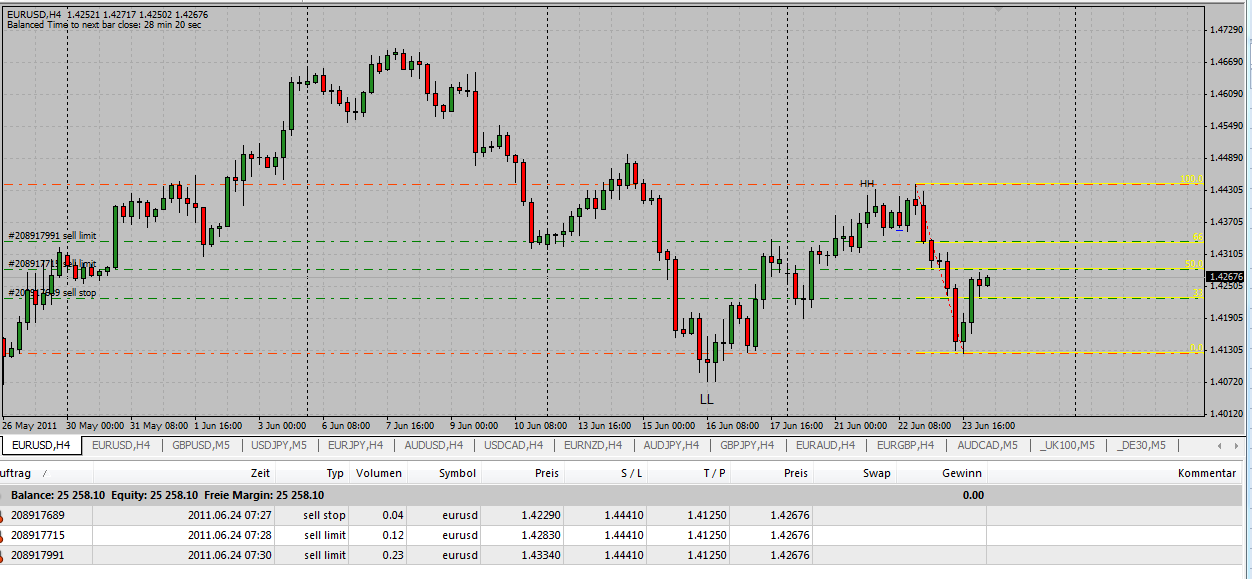The height and width of the screenshot is (579, 1252).
Task: Open the AUDCAD,M5 chart tab
Action: pos(987,445)
